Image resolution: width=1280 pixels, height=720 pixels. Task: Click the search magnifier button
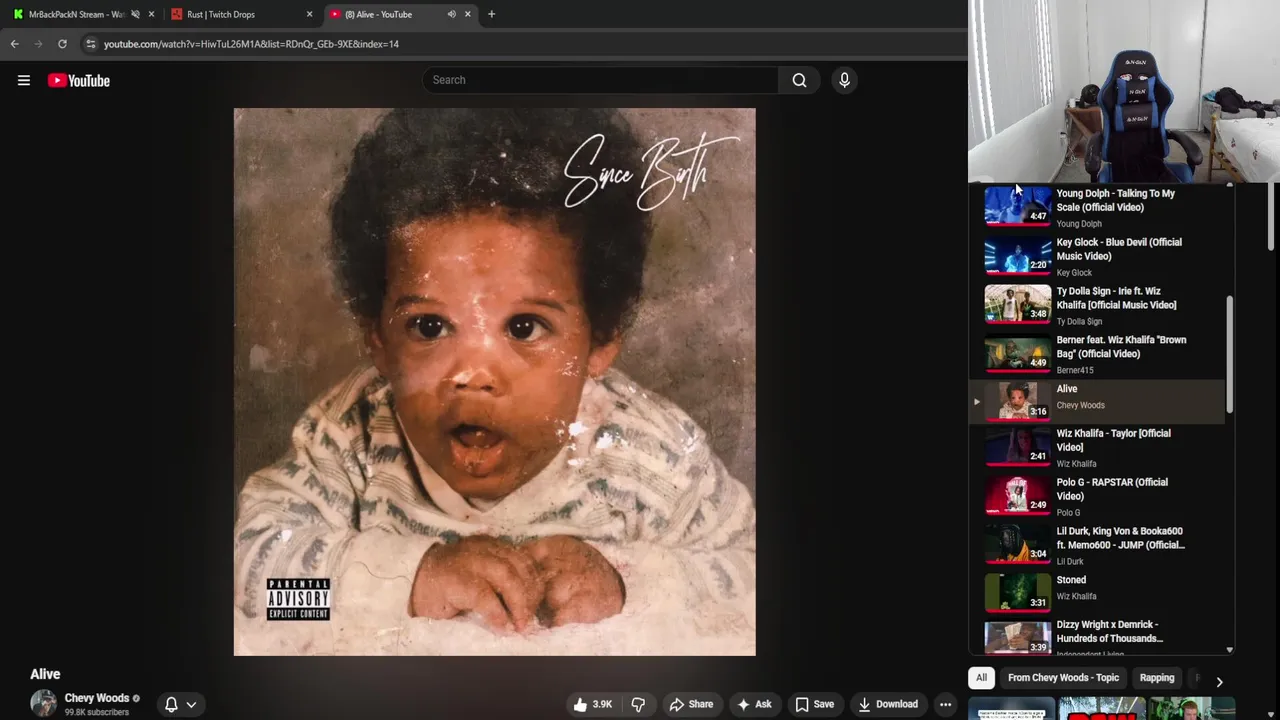pyautogui.click(x=799, y=80)
